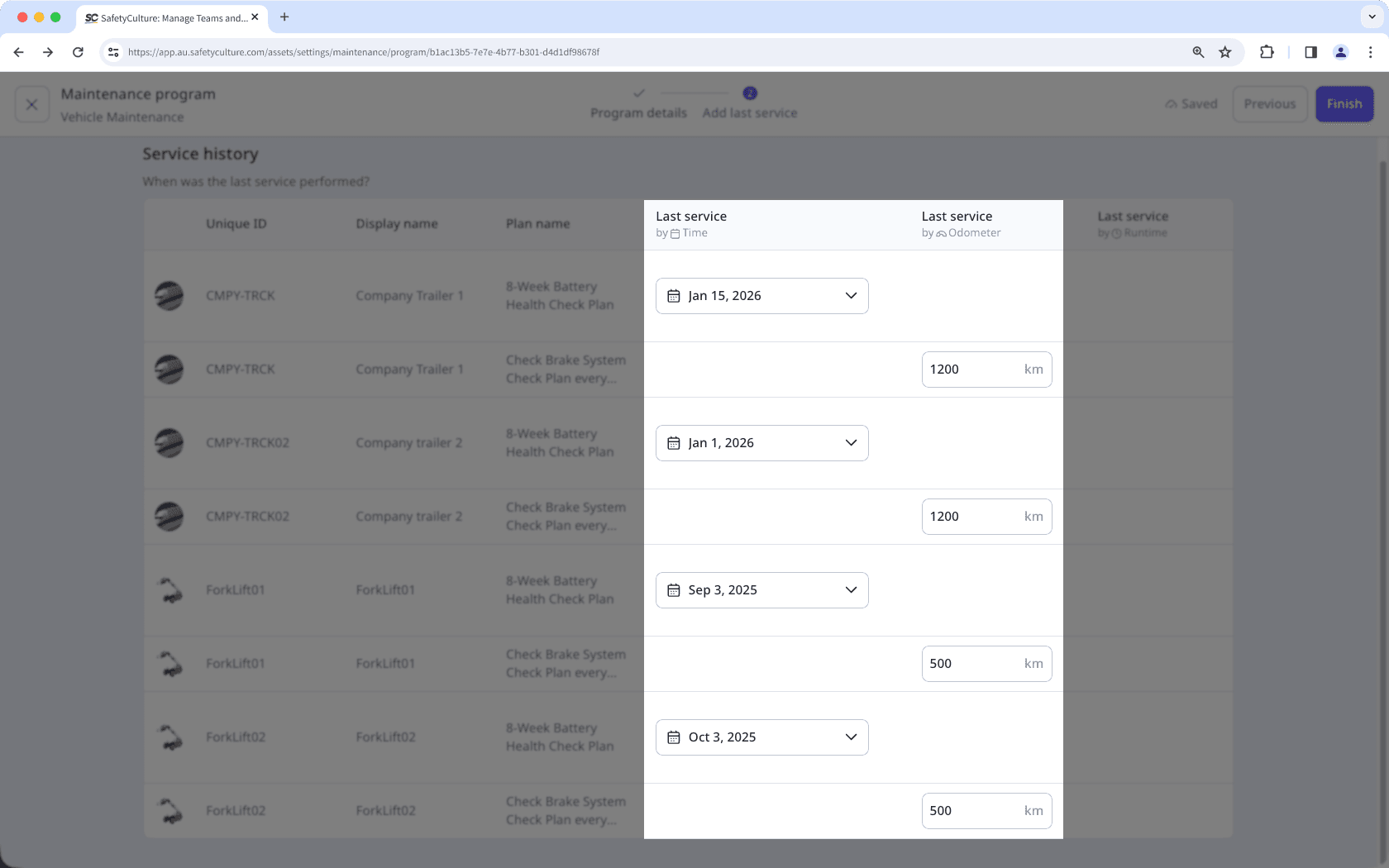
Task: Open the browser extensions puzzle icon
Action: click(x=1267, y=51)
